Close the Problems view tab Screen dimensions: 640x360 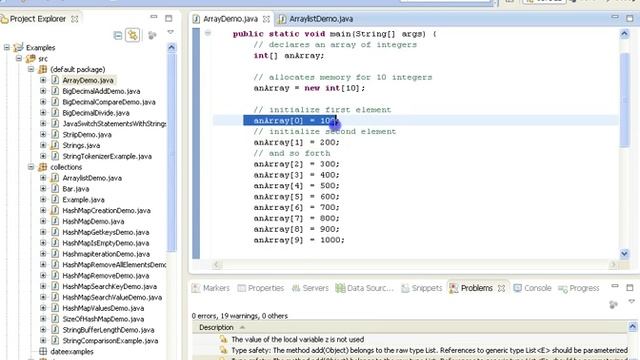click(502, 288)
